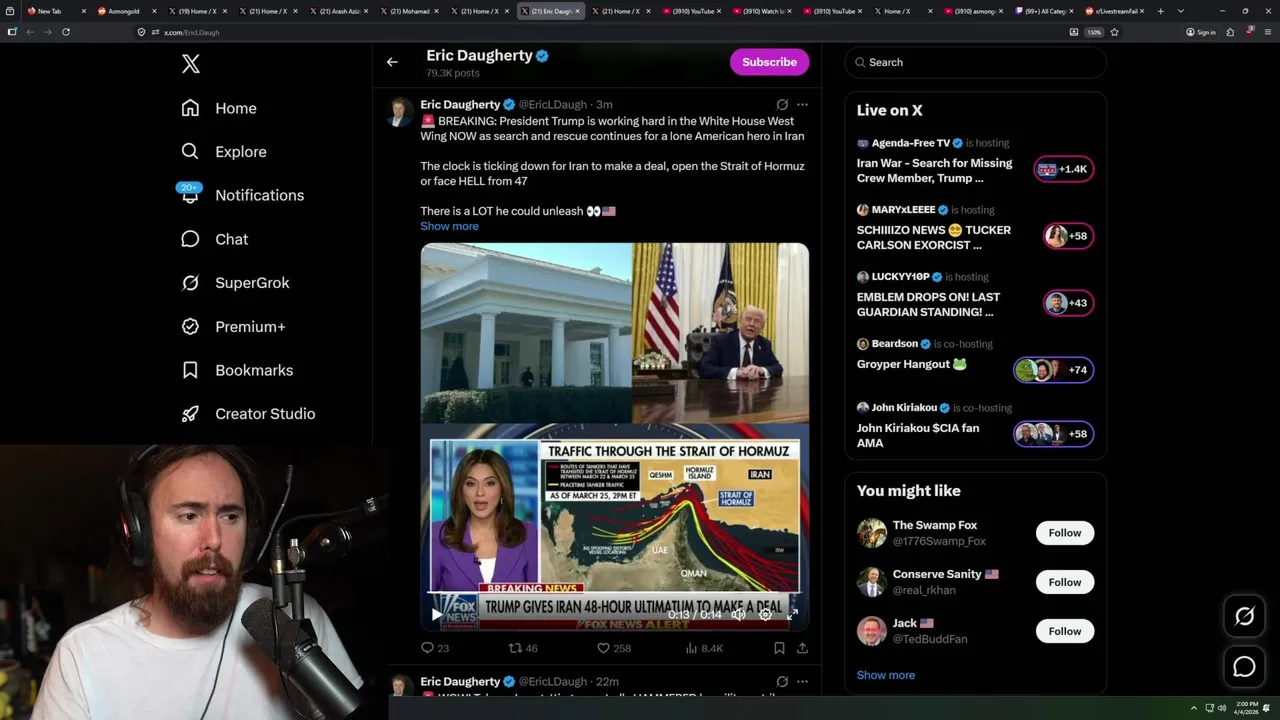This screenshot has height=720, width=1280.
Task: Switch to the r/LivestreamFail browser tab
Action: tap(1114, 11)
